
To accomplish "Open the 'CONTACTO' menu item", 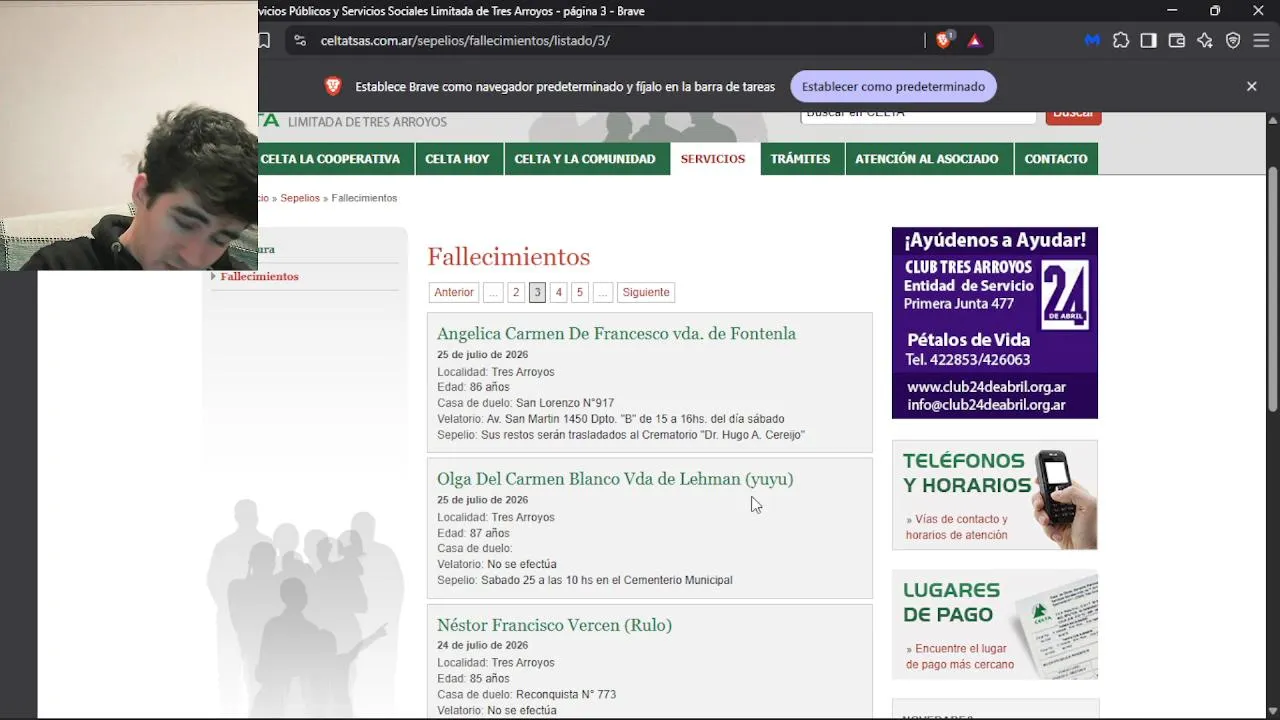I will 1056,159.
